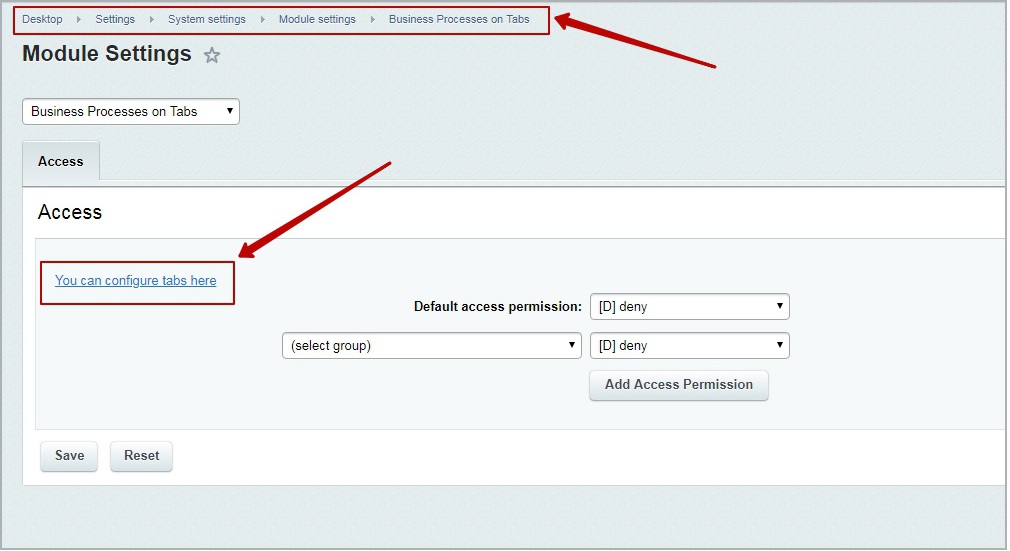Open the Default access permission dropdown
This screenshot has height=551, width=1010.
(x=689, y=307)
